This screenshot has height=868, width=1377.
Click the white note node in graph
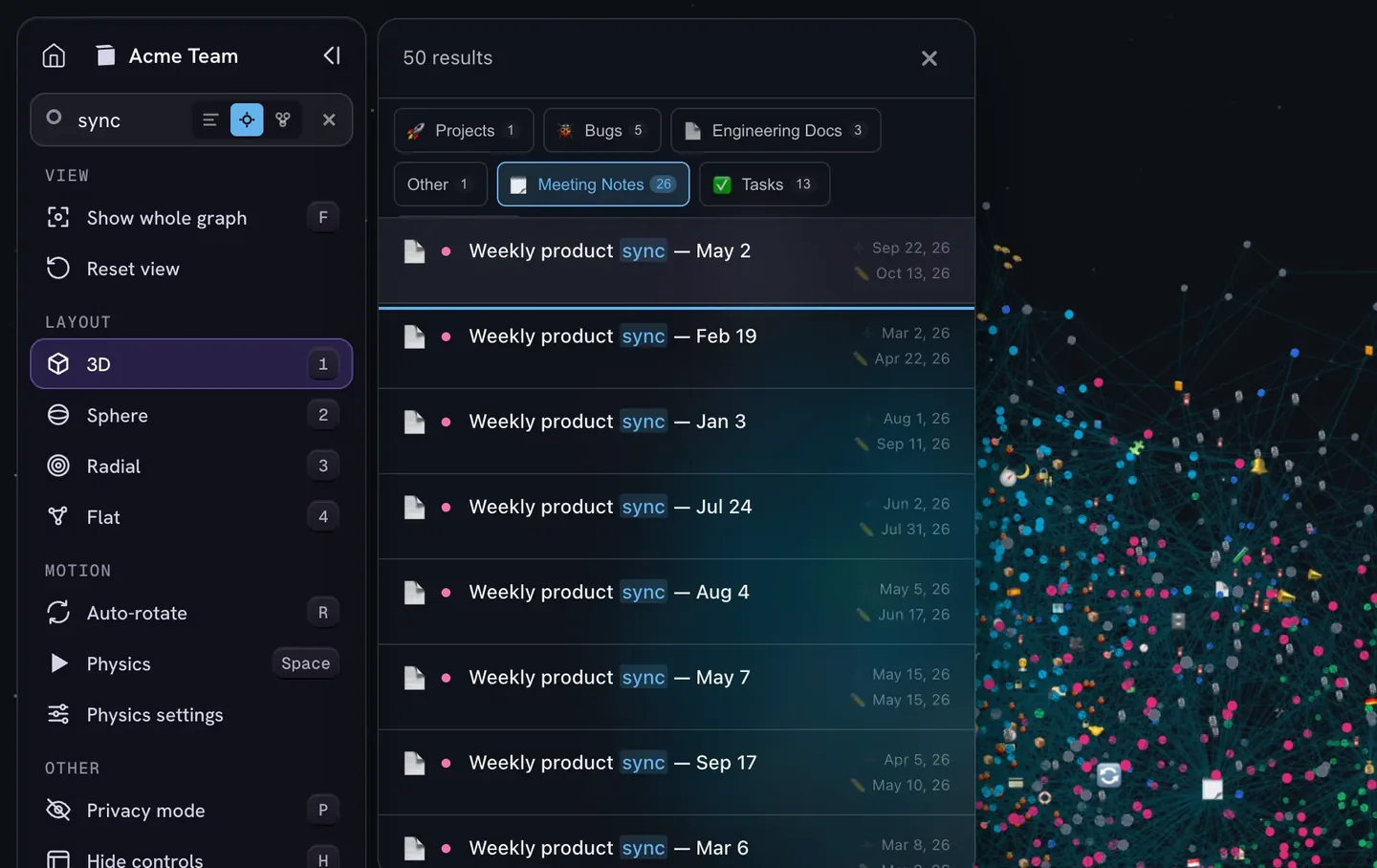coord(1213,789)
